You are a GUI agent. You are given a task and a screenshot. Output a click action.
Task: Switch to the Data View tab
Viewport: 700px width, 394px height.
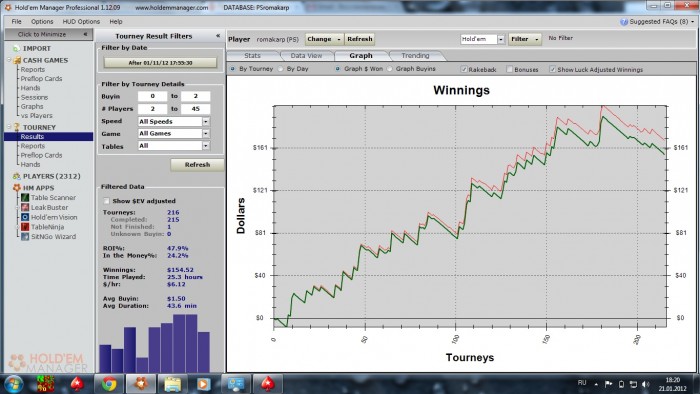point(306,56)
